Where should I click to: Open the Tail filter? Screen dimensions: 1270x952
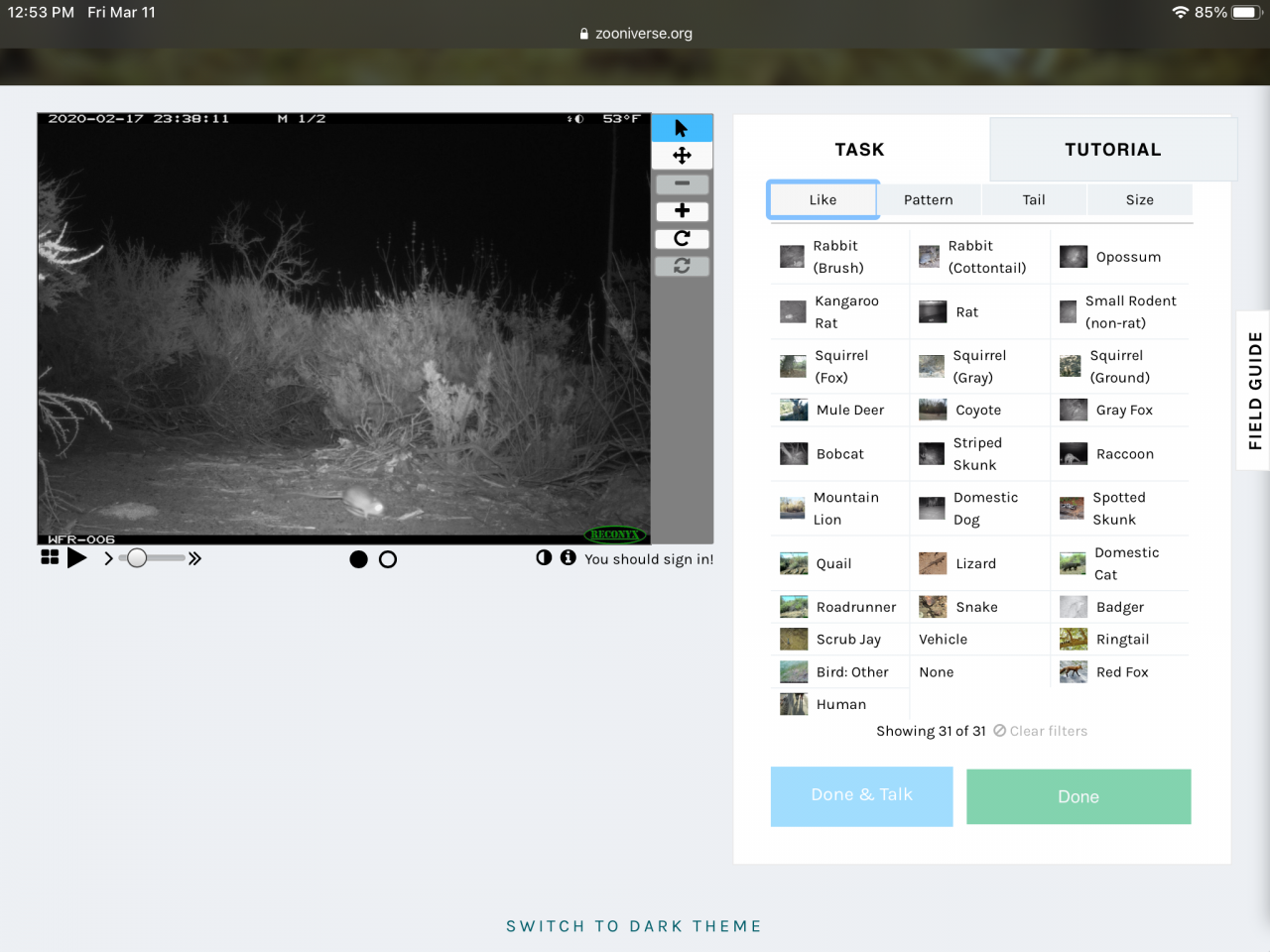click(1034, 199)
